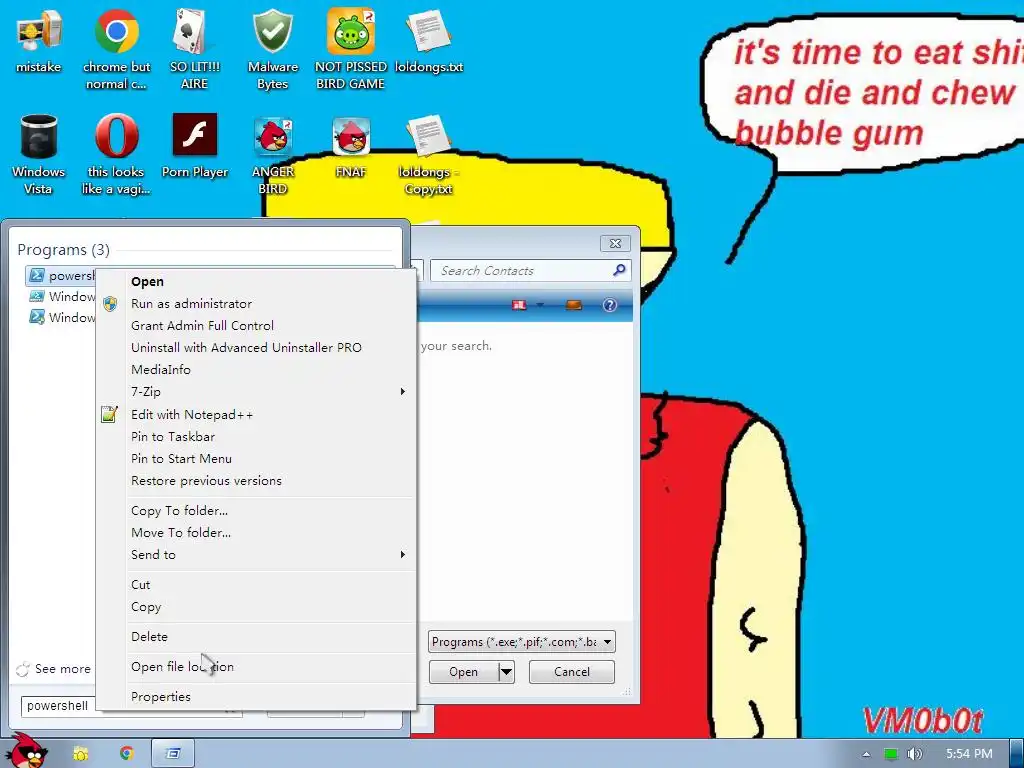This screenshot has width=1024, height=768.
Task: Show hidden tray icons arrow
Action: (867, 754)
